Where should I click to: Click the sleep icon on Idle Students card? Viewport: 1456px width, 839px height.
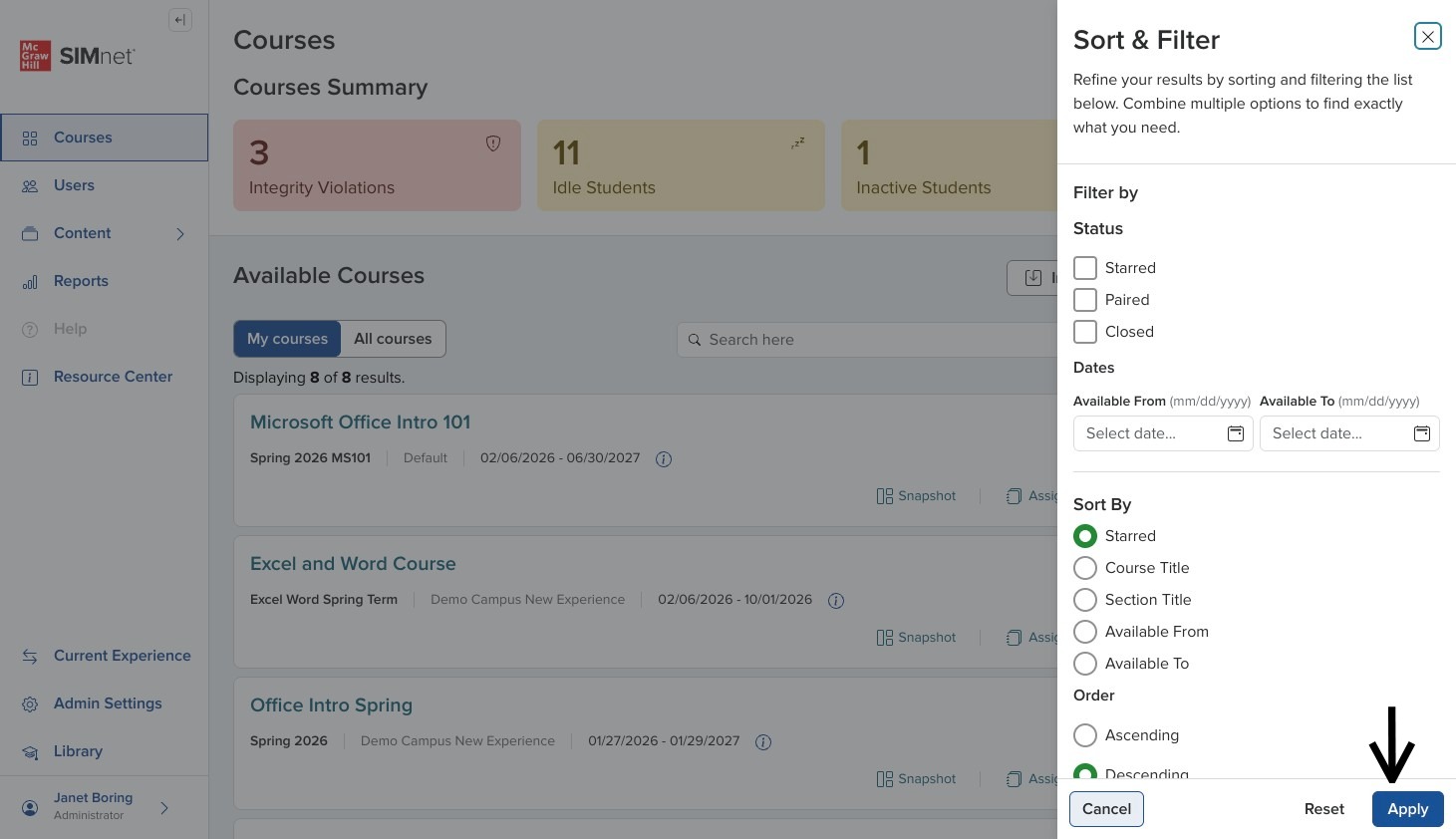(797, 143)
